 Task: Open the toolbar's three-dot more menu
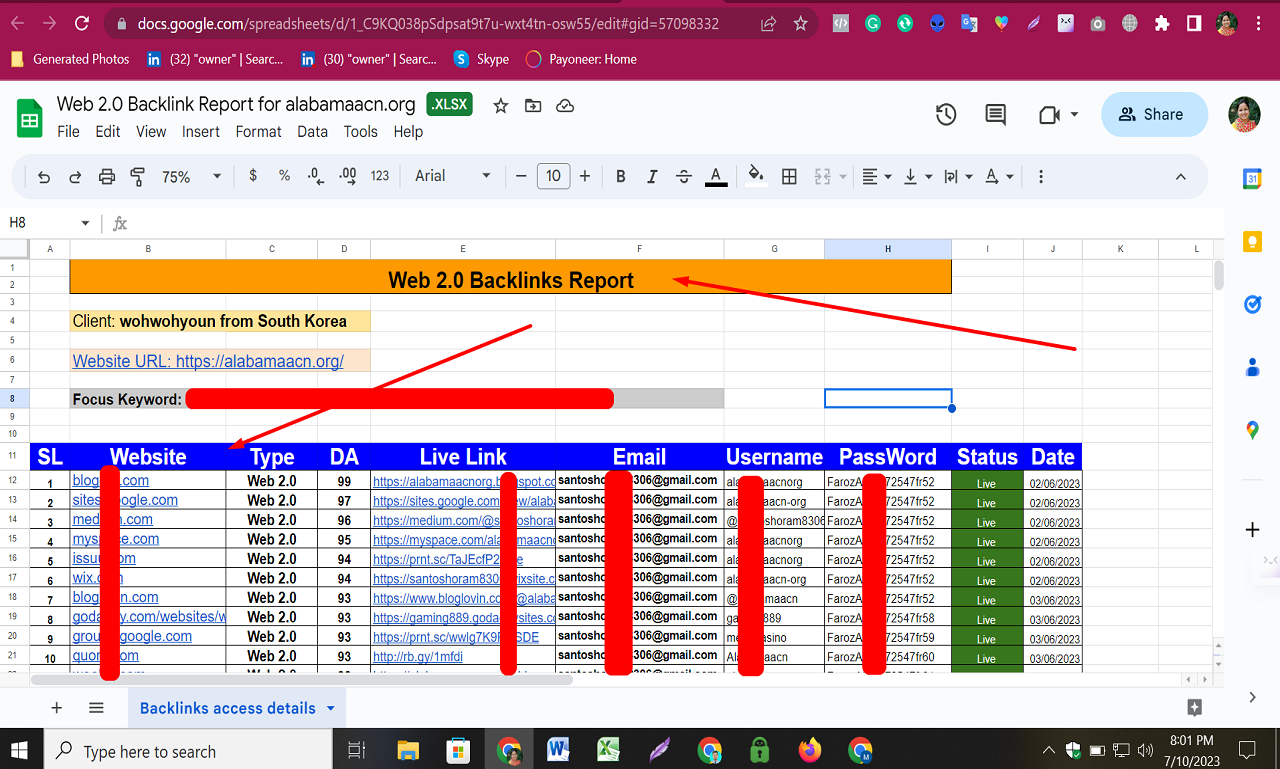coord(1041,176)
